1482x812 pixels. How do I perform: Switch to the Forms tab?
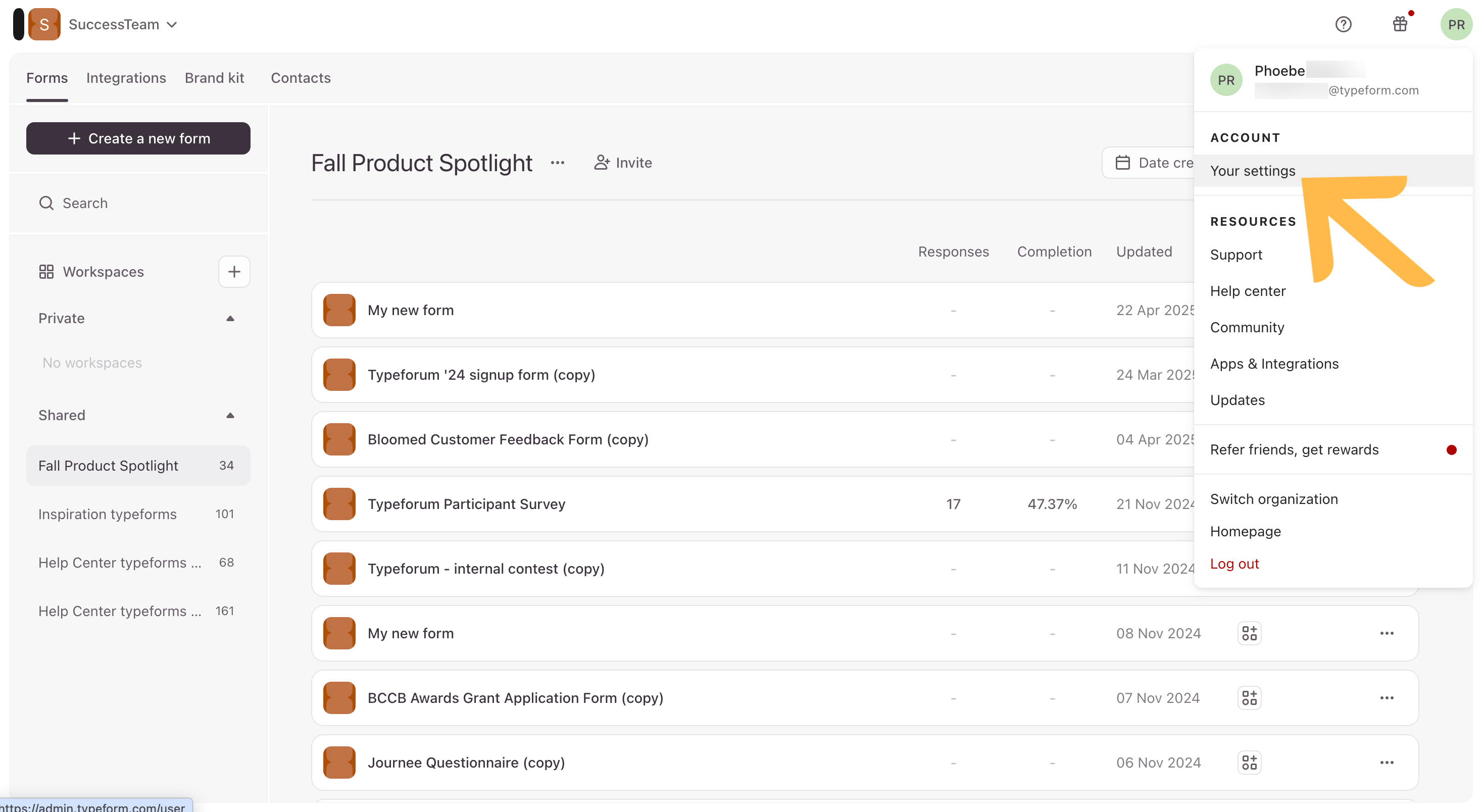point(47,78)
